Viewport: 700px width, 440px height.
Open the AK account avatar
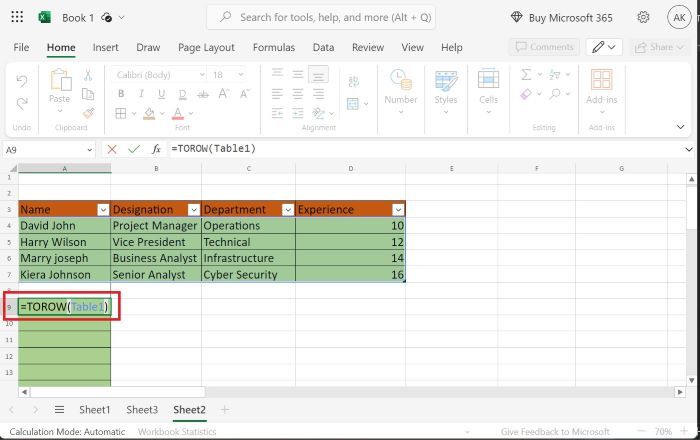pyautogui.click(x=679, y=17)
